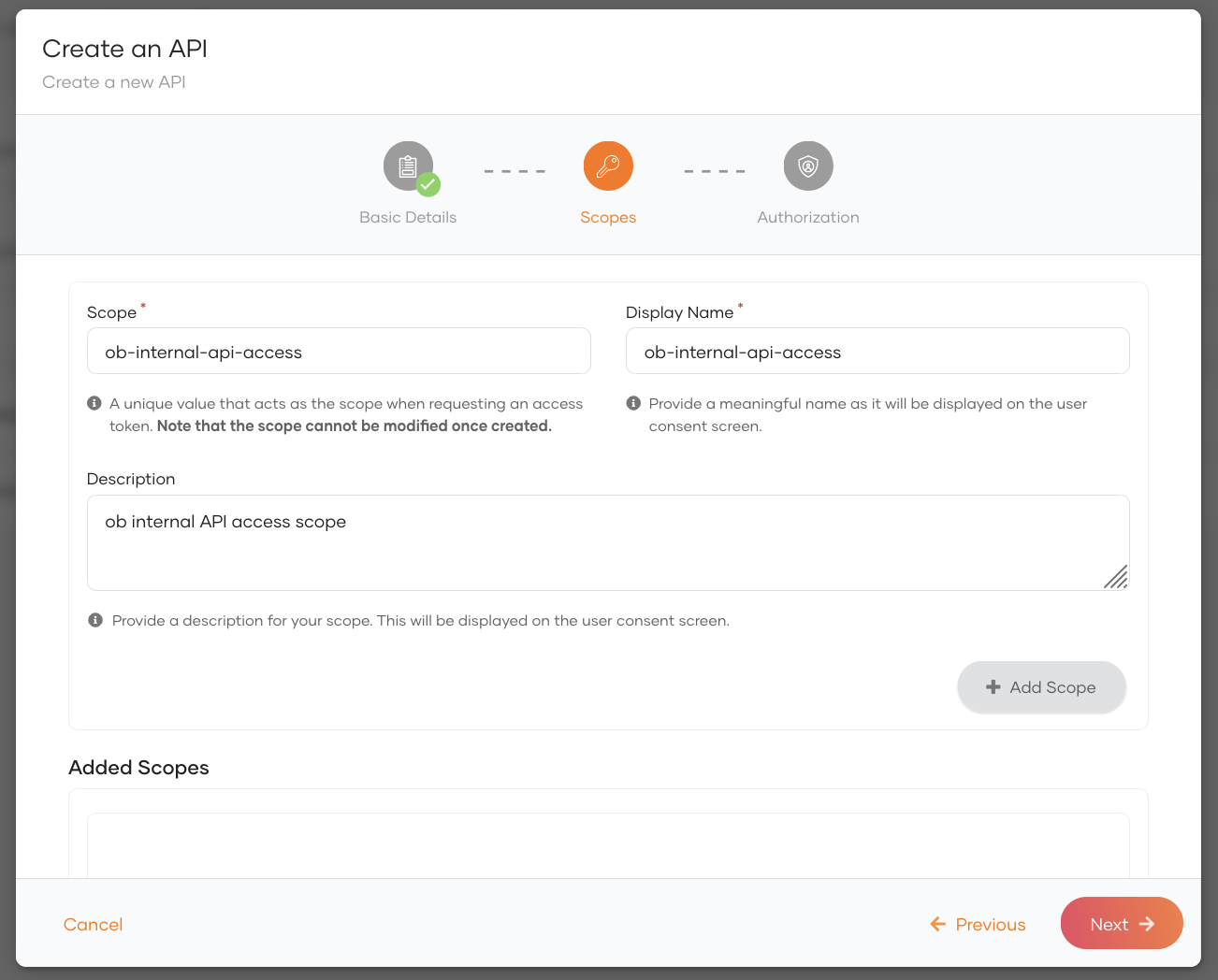Click the green checkmark on Basic Details step
This screenshot has width=1218, height=980.
tap(429, 185)
